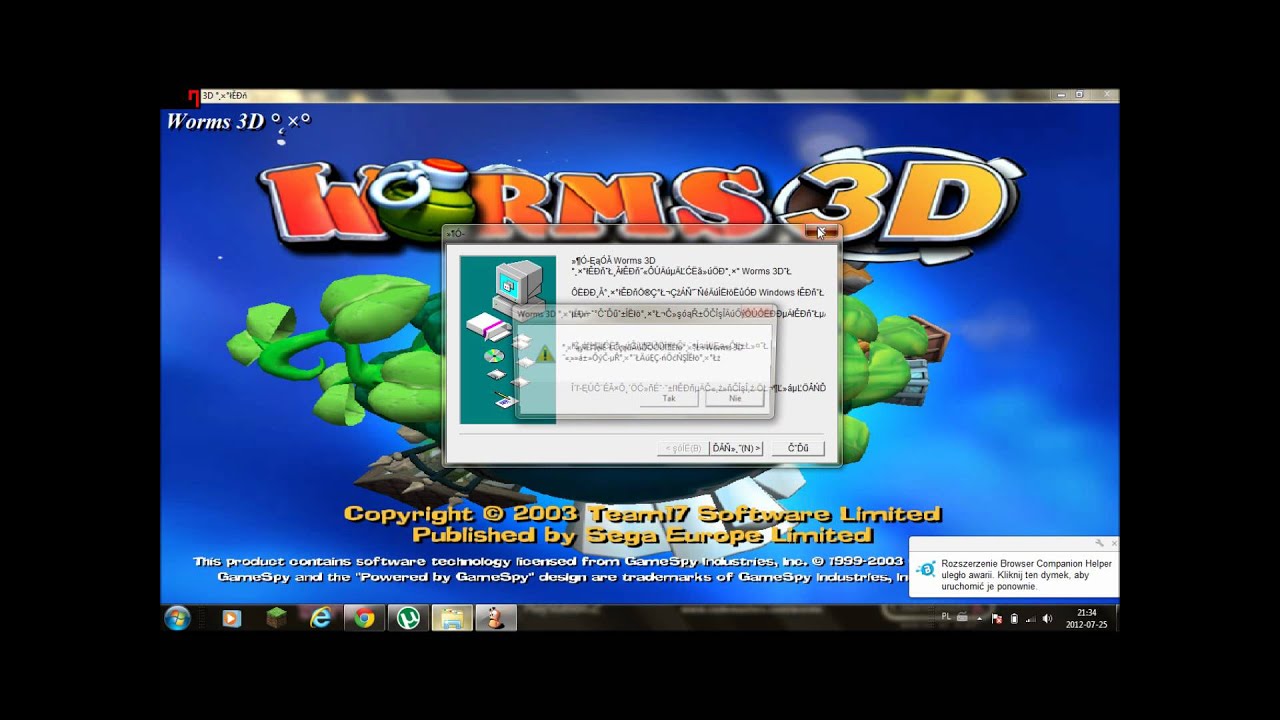
Task: Click the Browser Companion icon inside the balloon
Action: (x=928, y=568)
